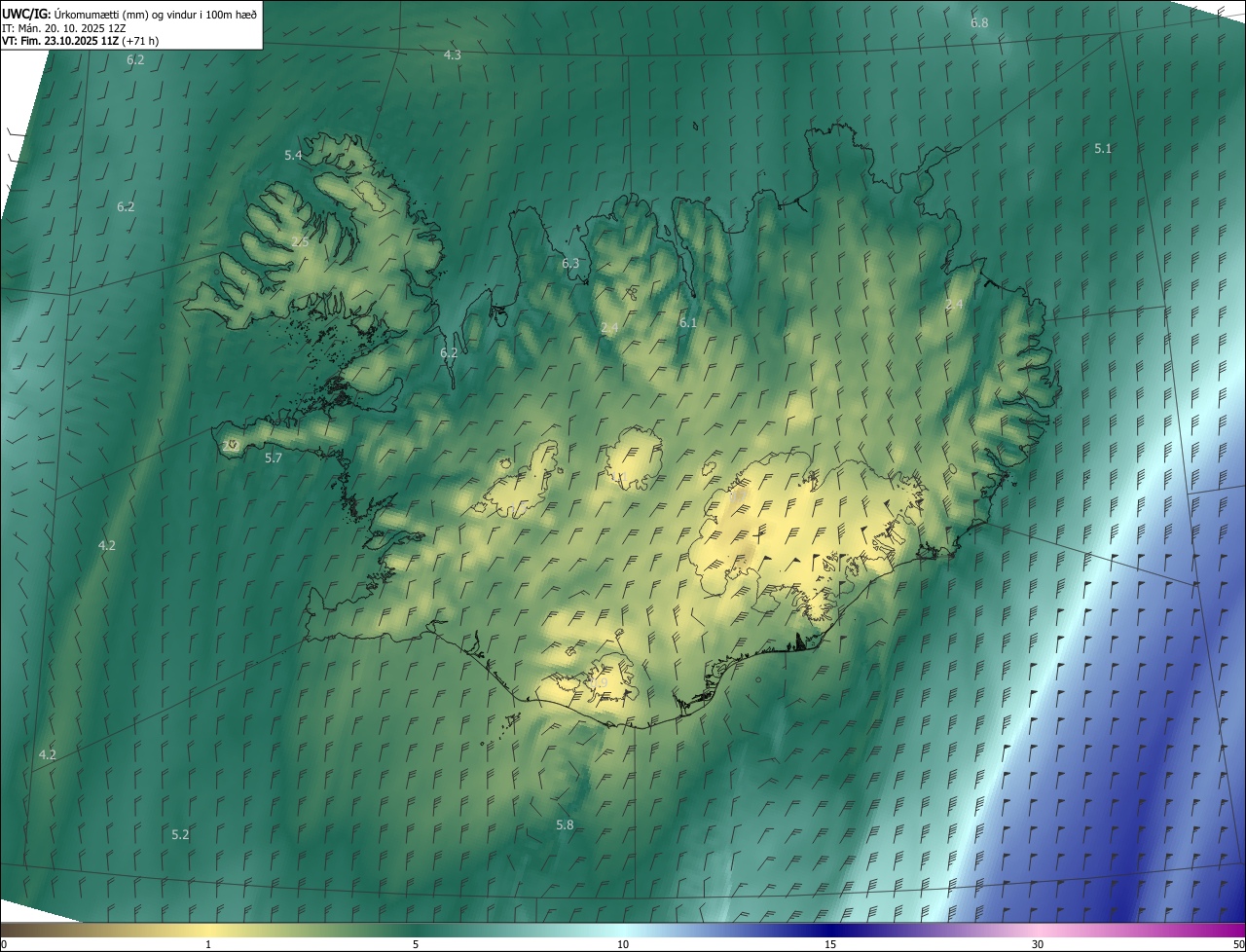
Task: Click the color scale tick labeled 0
Action: [4, 944]
